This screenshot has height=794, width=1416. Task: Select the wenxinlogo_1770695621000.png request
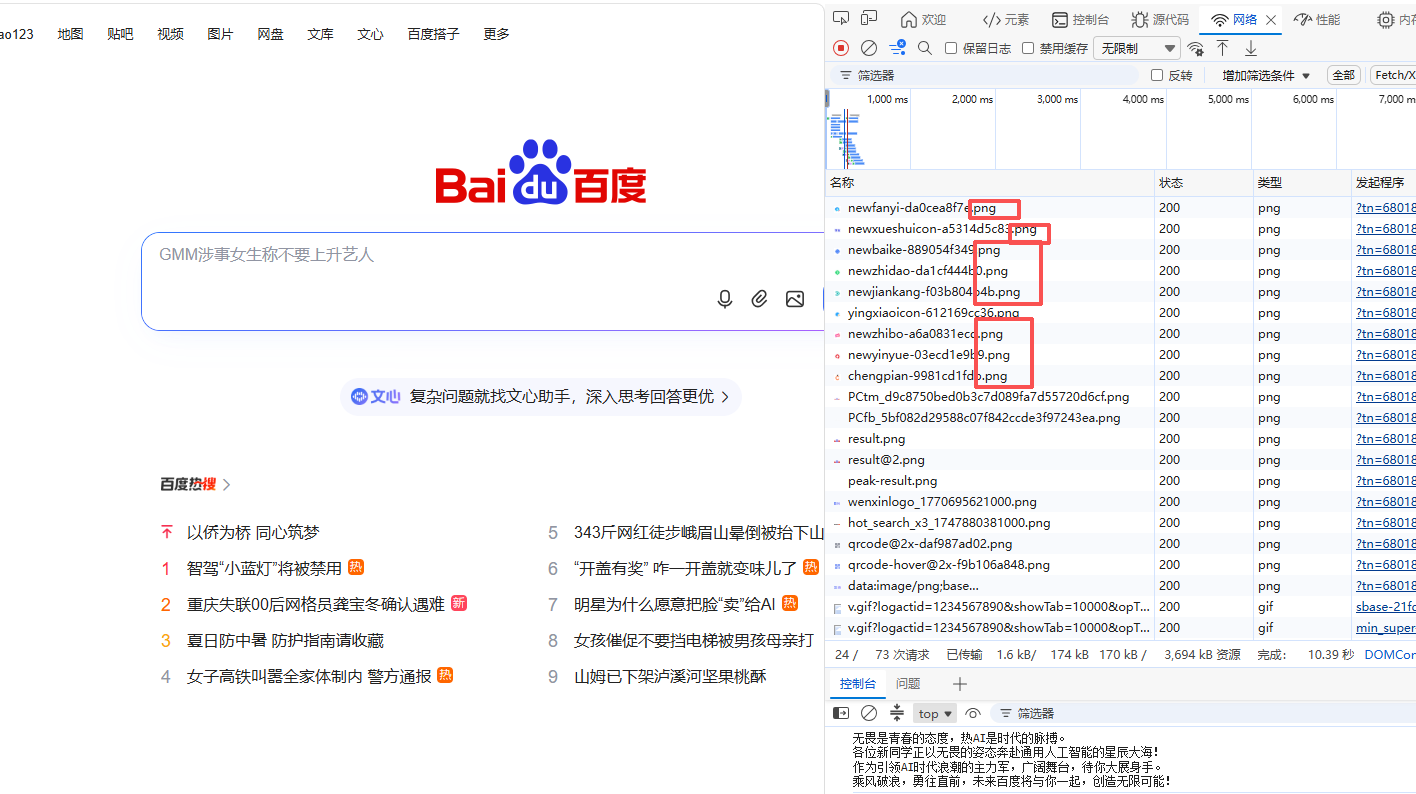click(1120, 502)
